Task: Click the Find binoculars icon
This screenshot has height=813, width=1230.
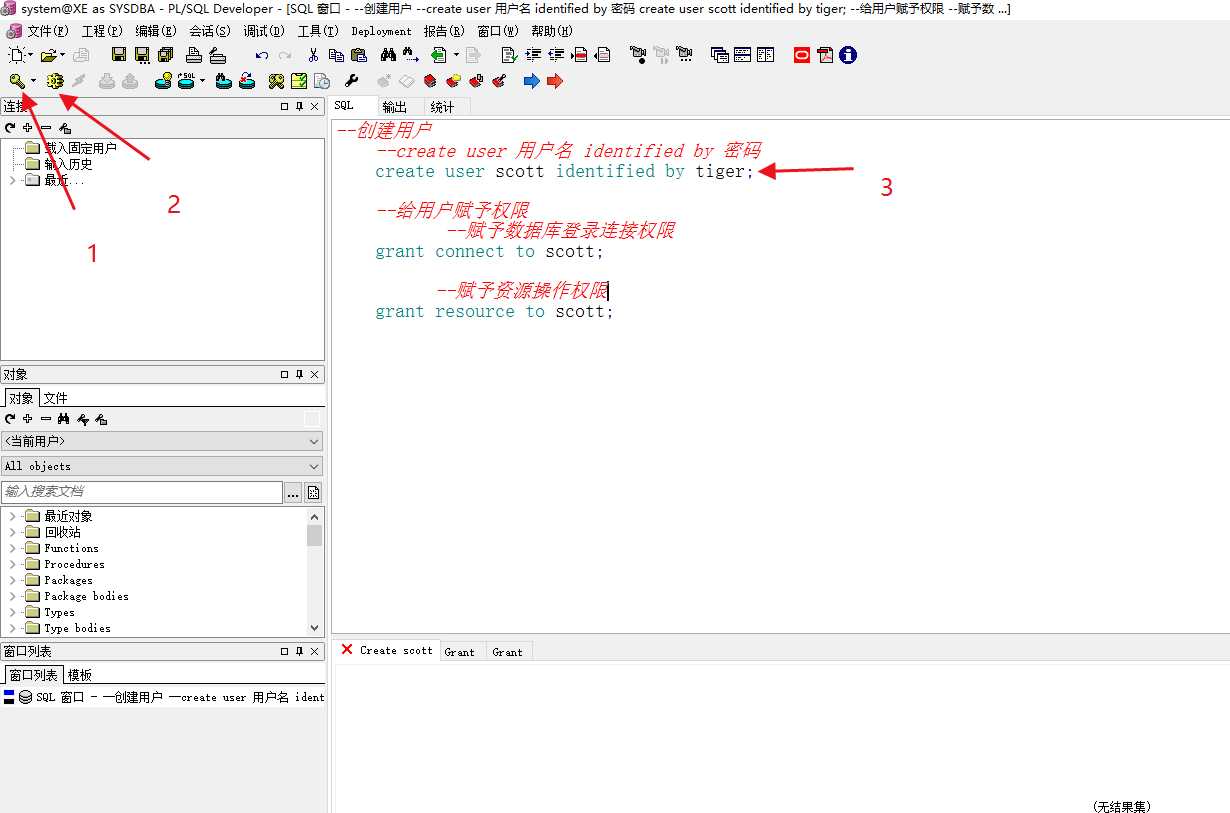Action: point(388,55)
